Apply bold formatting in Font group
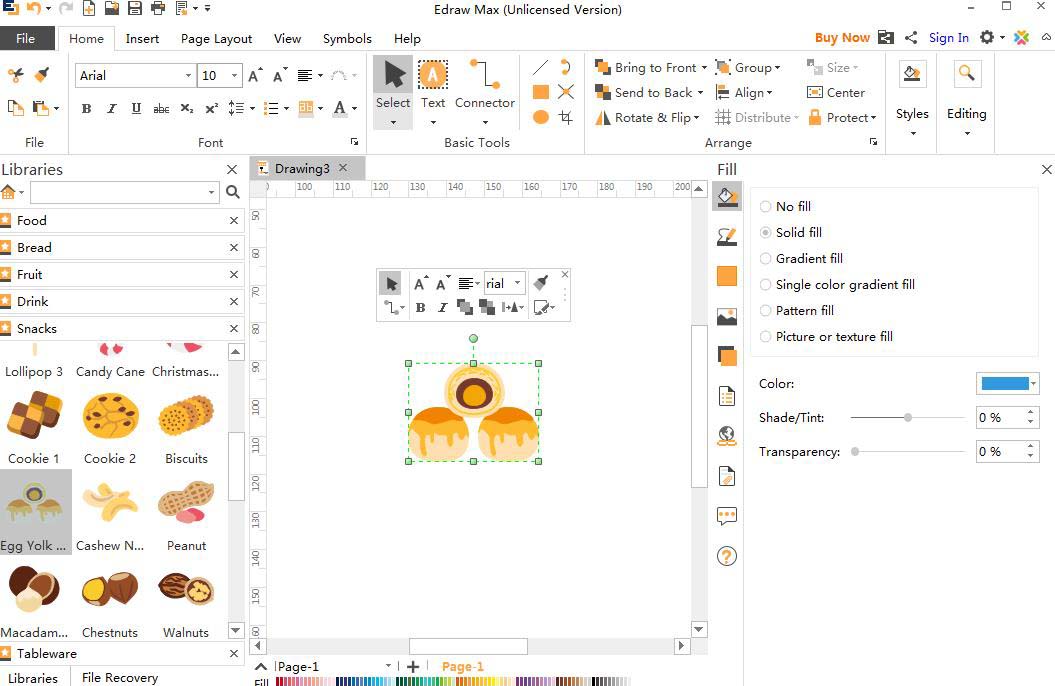This screenshot has width=1055, height=686. pos(86,108)
